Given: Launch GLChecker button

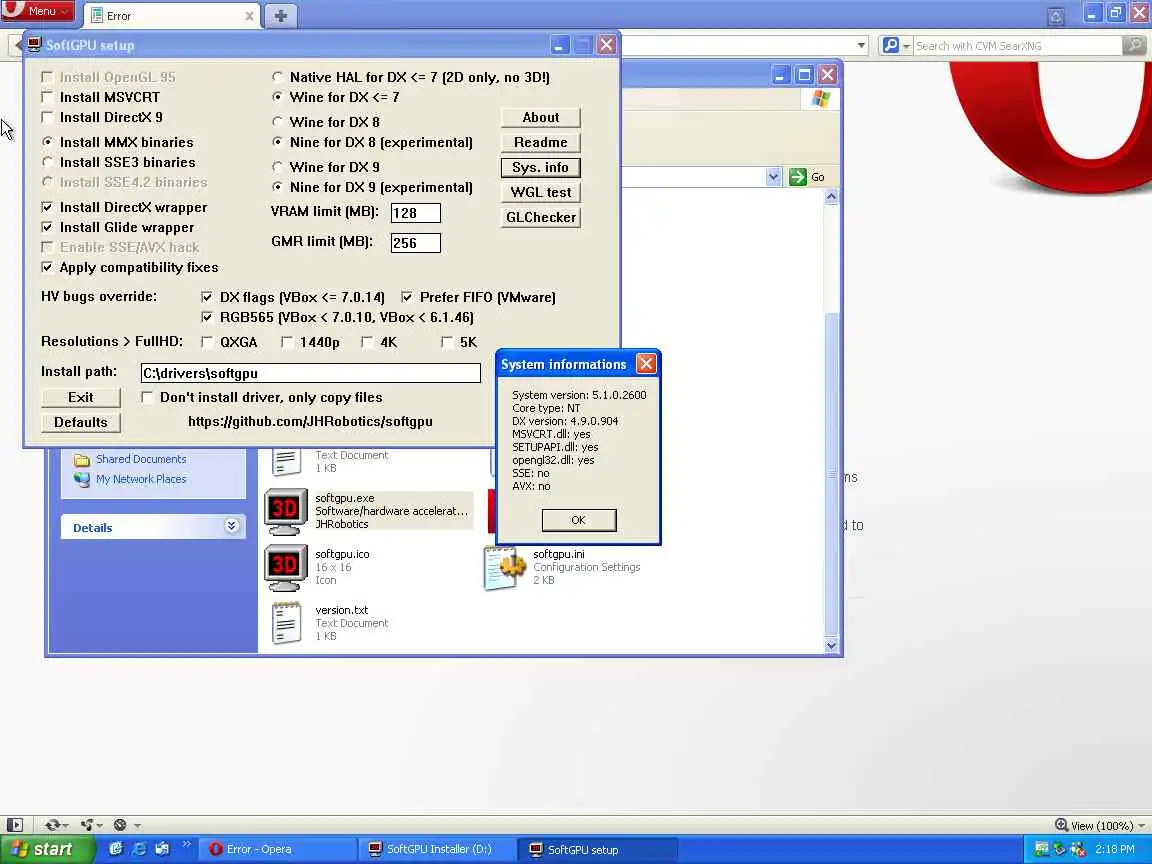Looking at the screenshot, I should click(541, 217).
